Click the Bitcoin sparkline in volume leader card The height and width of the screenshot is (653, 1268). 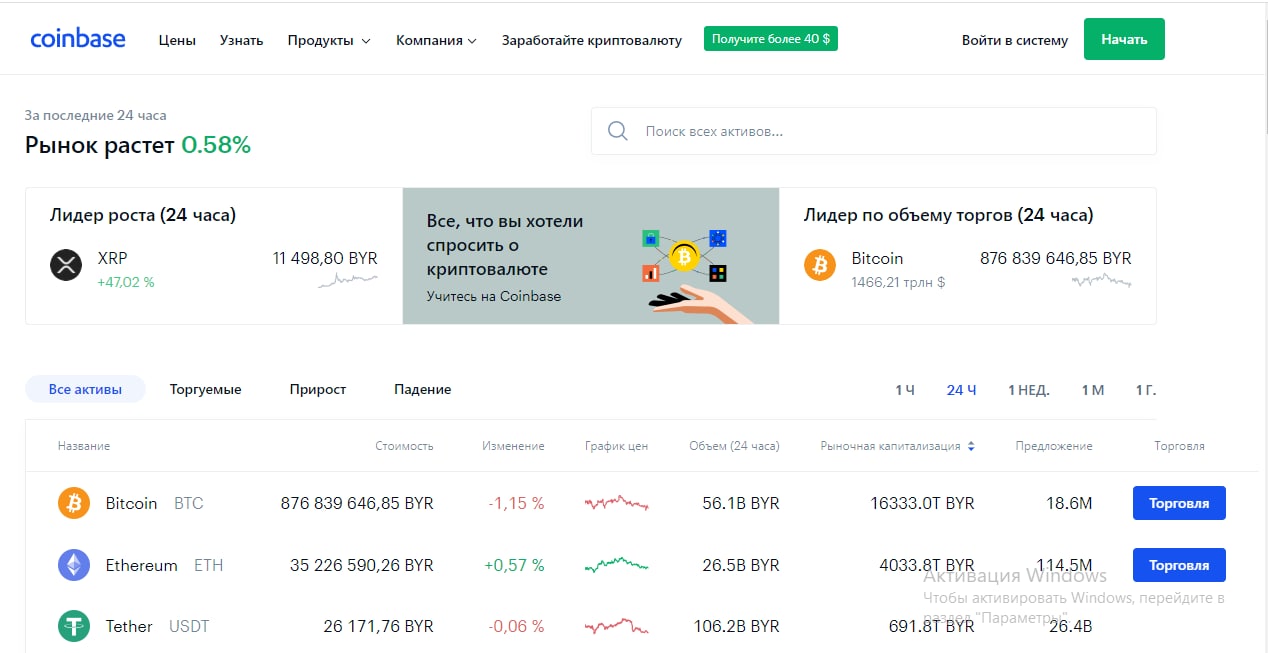click(1102, 281)
